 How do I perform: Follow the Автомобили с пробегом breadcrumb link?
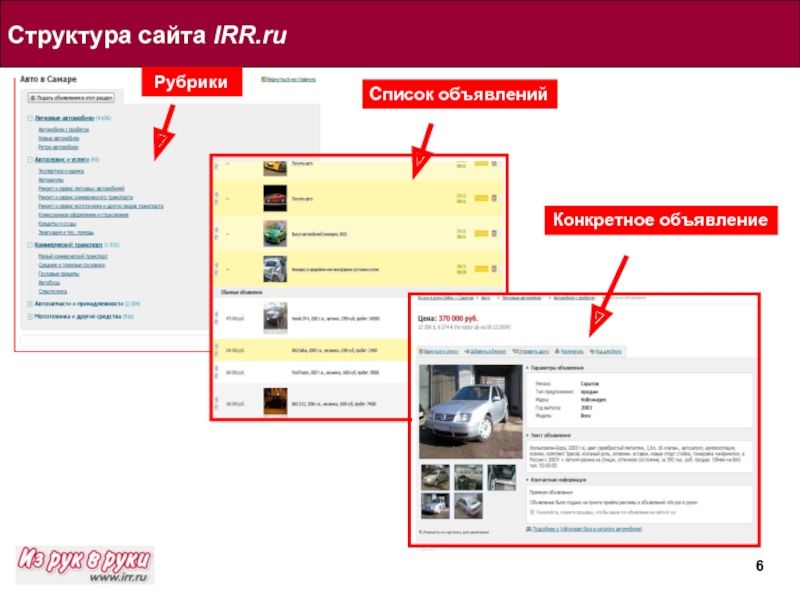click(x=574, y=297)
